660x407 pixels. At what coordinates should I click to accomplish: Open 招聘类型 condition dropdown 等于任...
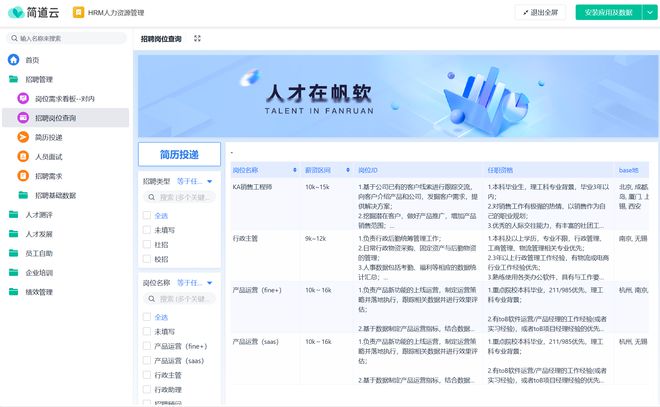[194, 181]
